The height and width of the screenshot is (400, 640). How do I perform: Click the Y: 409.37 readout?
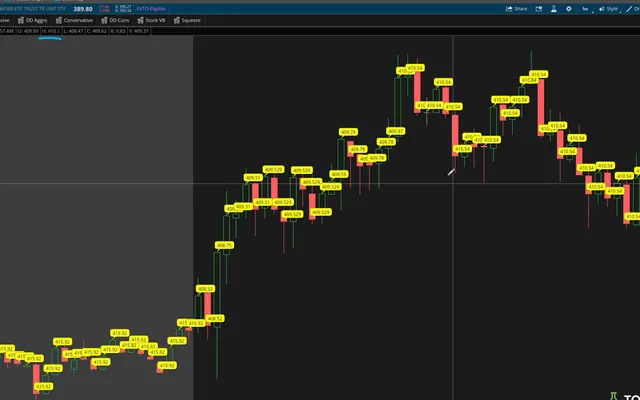[x=139, y=31]
